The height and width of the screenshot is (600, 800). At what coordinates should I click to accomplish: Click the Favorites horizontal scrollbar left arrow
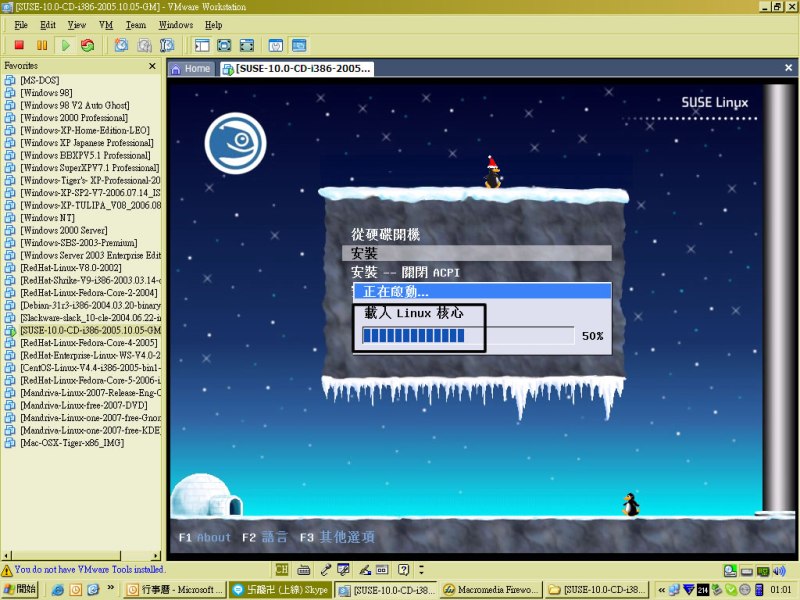[x=6, y=556]
